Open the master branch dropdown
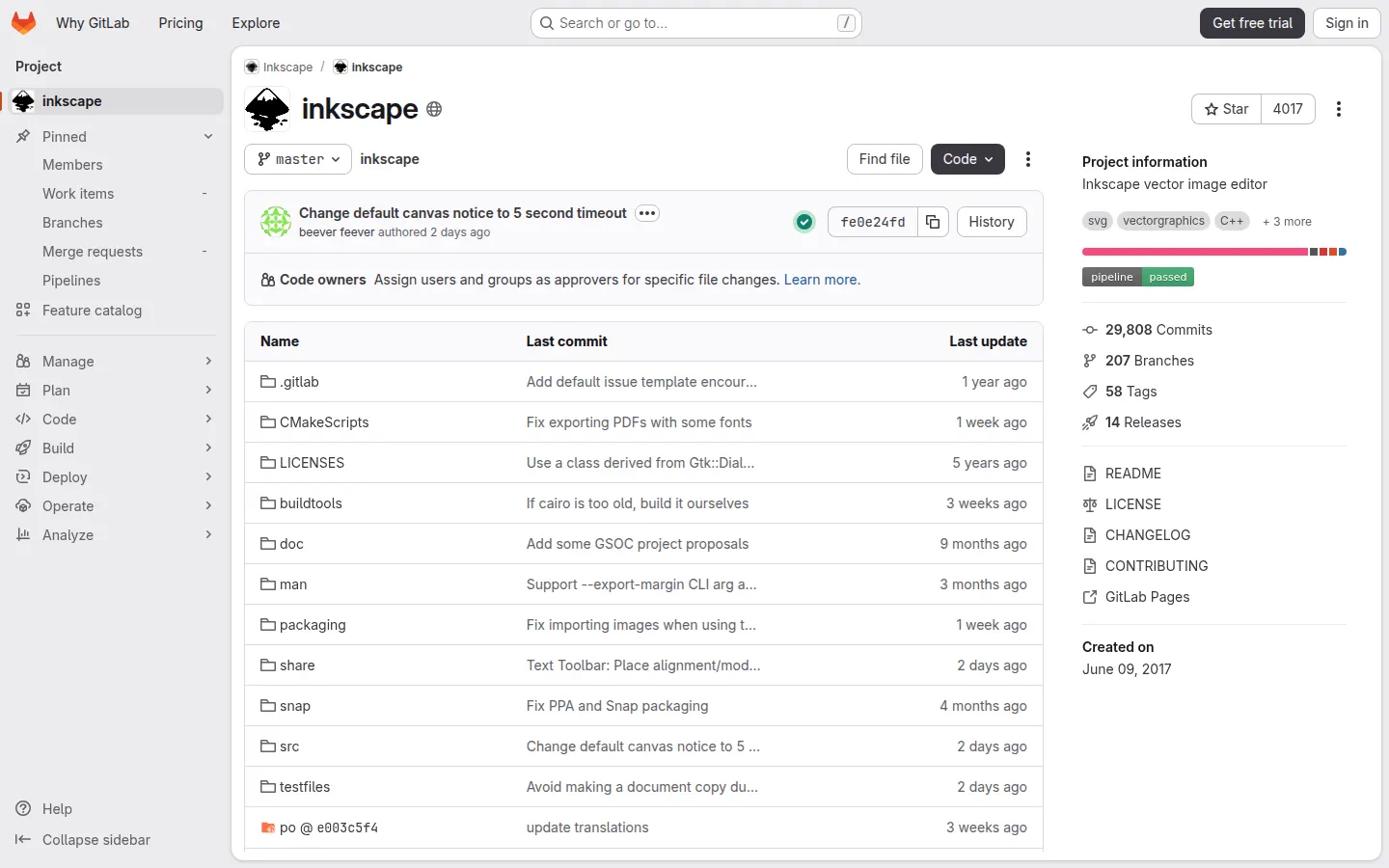Screen dimensions: 1389x868 (298, 159)
